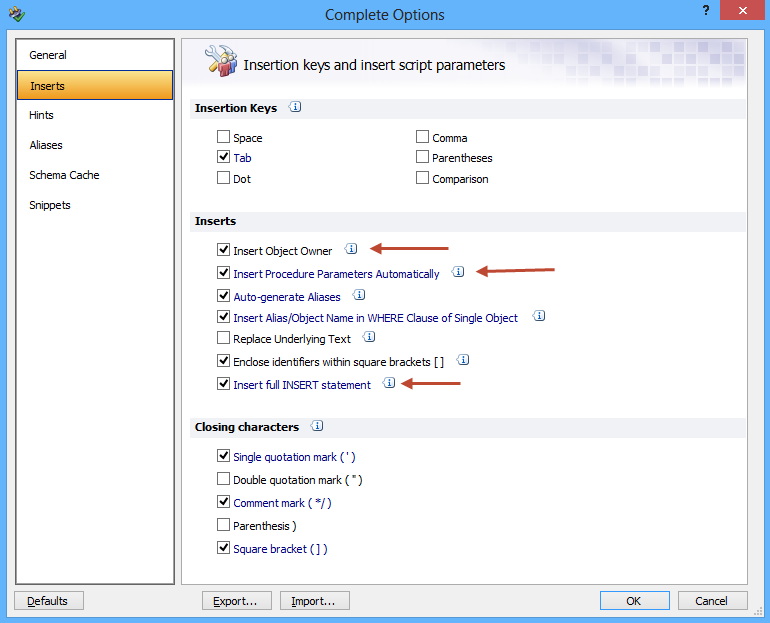Disable Insert Procedure Parameters Automatically
Viewport: 770px width, 623px height.
point(223,272)
